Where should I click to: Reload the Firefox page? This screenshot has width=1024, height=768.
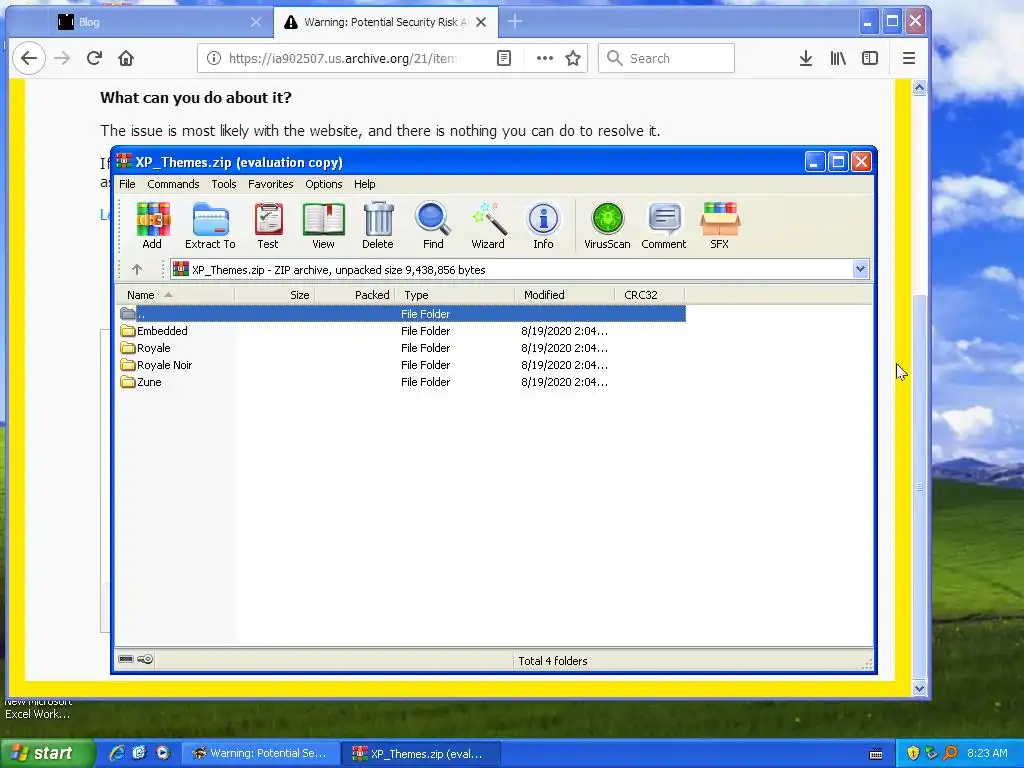[94, 58]
